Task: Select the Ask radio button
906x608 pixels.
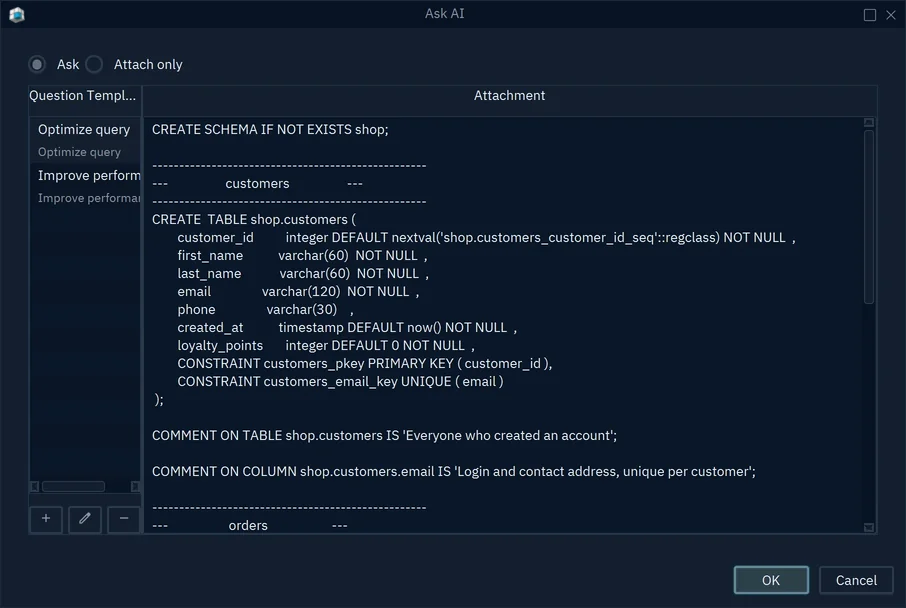Action: 37,64
